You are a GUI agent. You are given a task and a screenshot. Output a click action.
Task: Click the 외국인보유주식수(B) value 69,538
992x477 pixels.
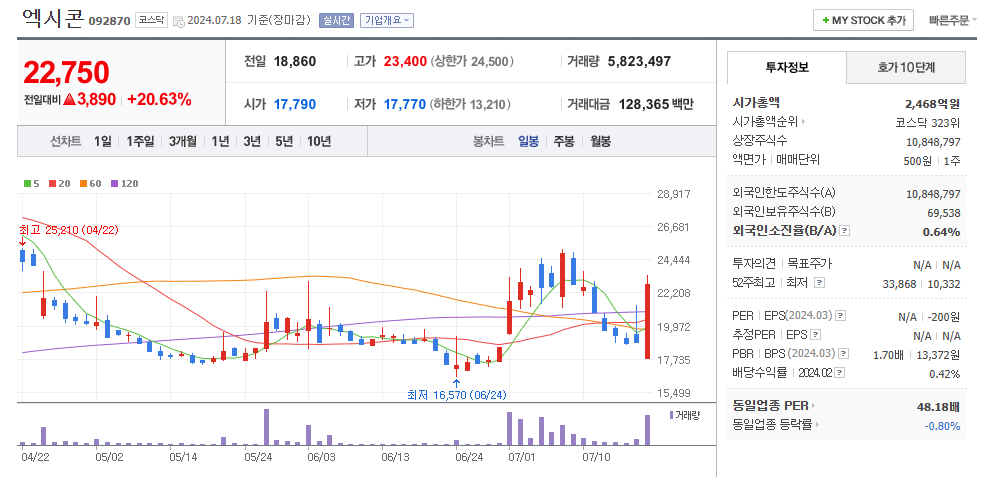click(942, 213)
